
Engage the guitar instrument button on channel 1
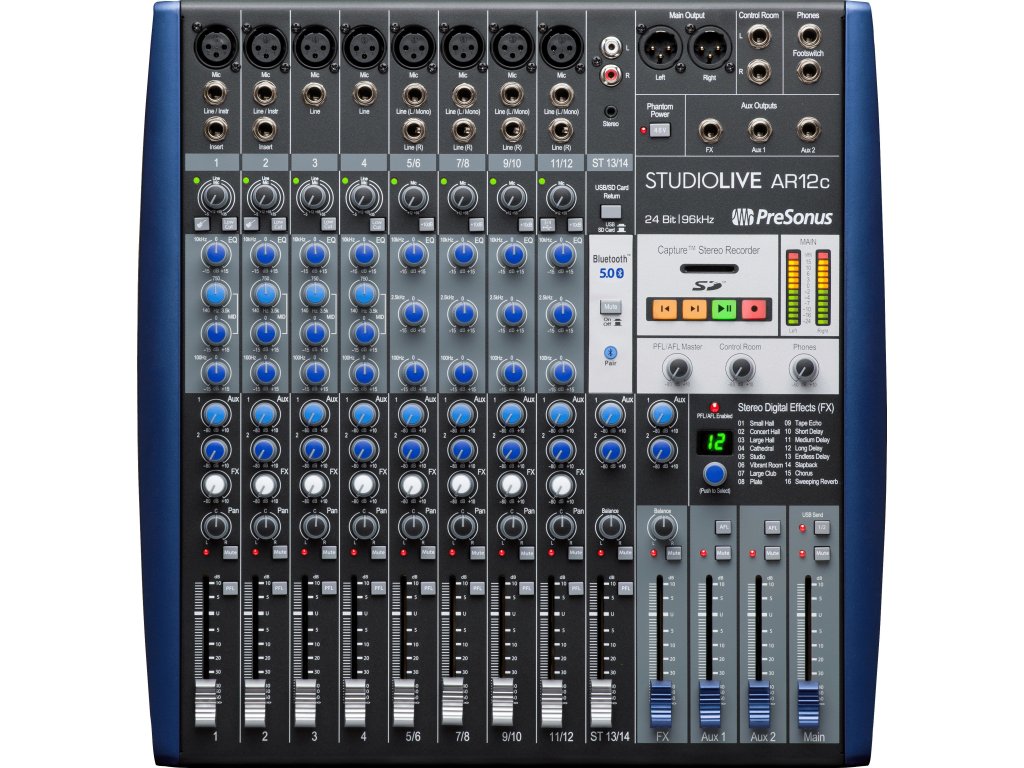203,223
